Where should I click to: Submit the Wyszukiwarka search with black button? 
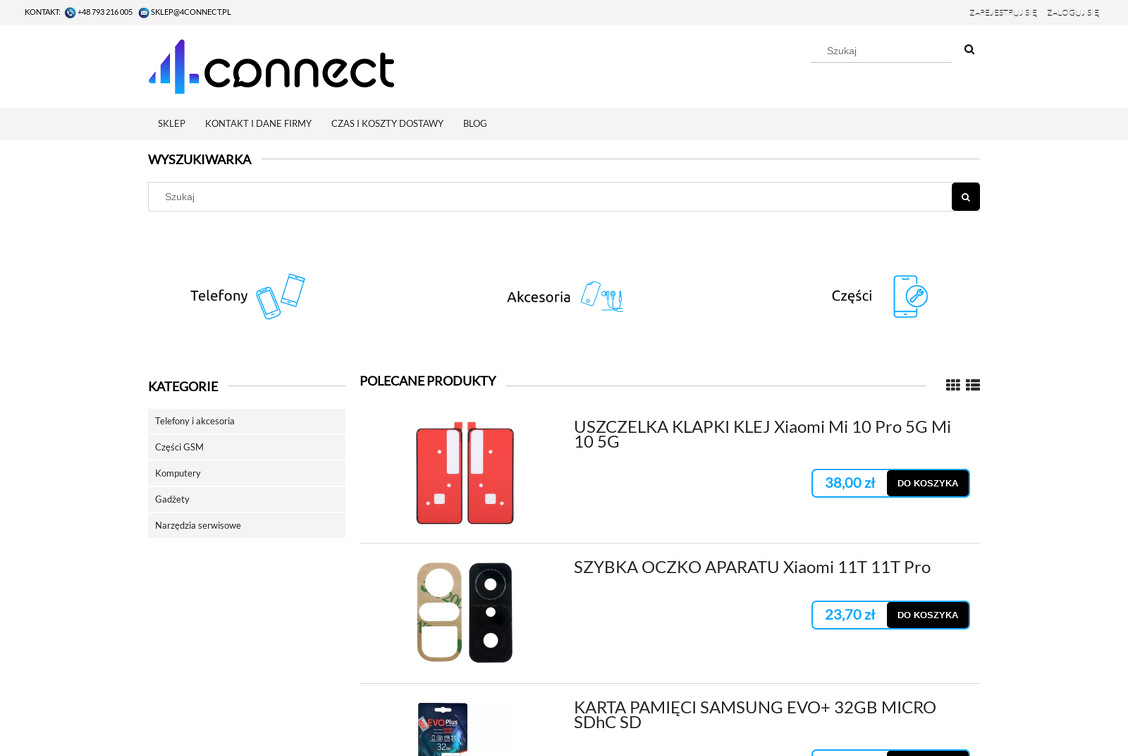click(965, 196)
